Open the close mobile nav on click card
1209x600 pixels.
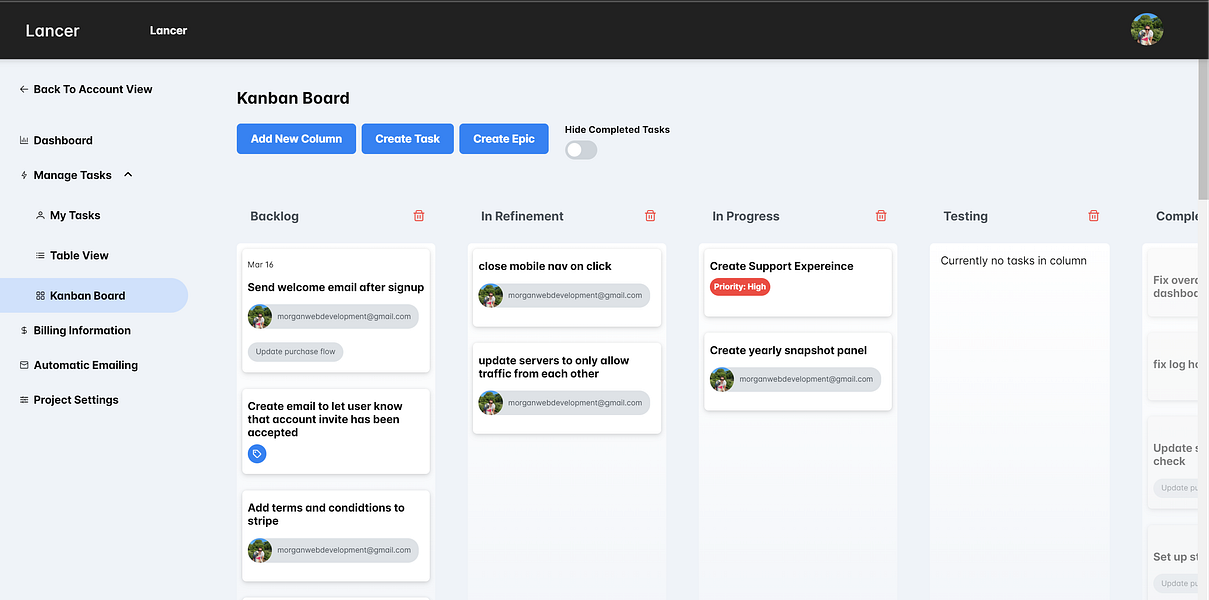coord(567,288)
